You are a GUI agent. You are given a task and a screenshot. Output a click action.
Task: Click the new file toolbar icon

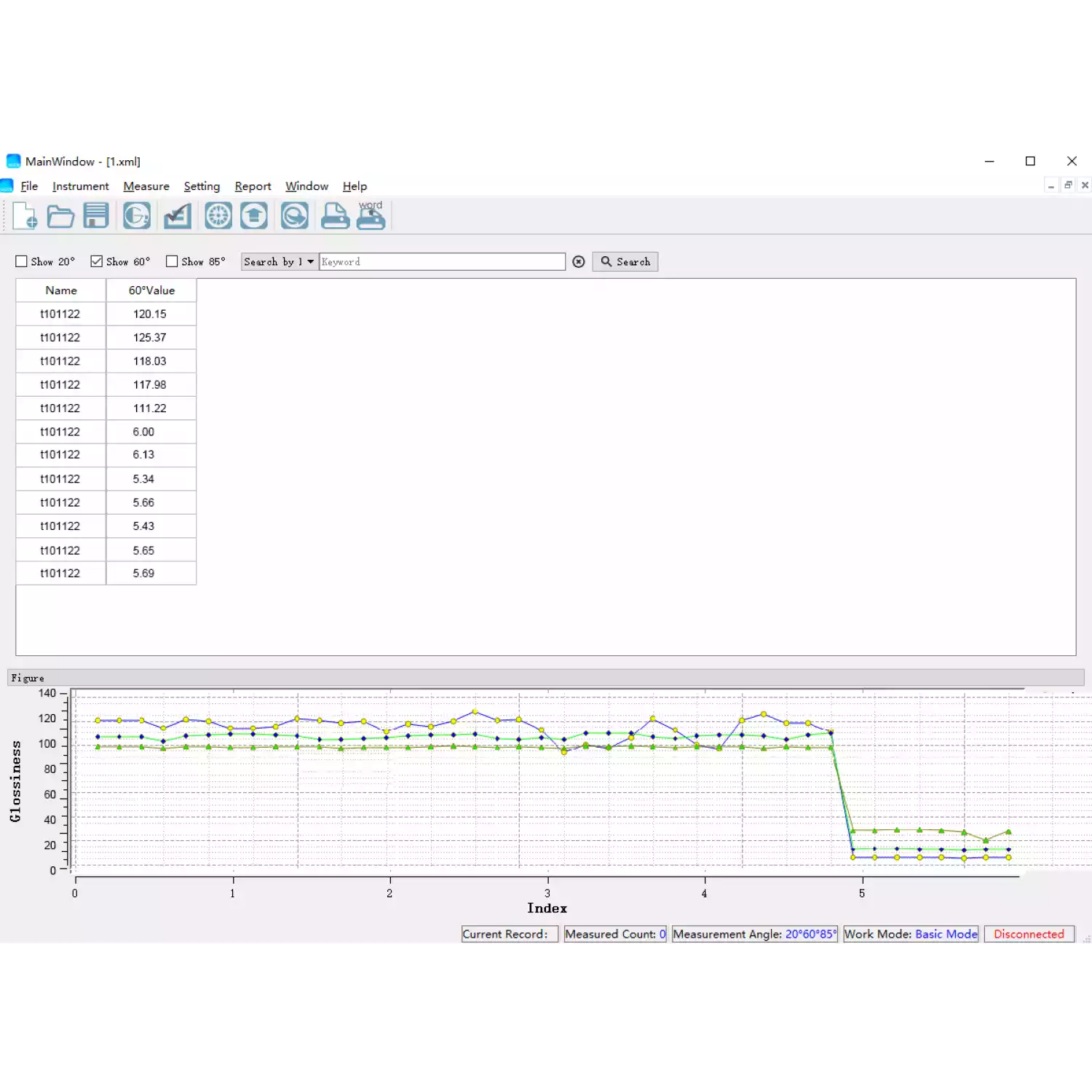tap(25, 216)
